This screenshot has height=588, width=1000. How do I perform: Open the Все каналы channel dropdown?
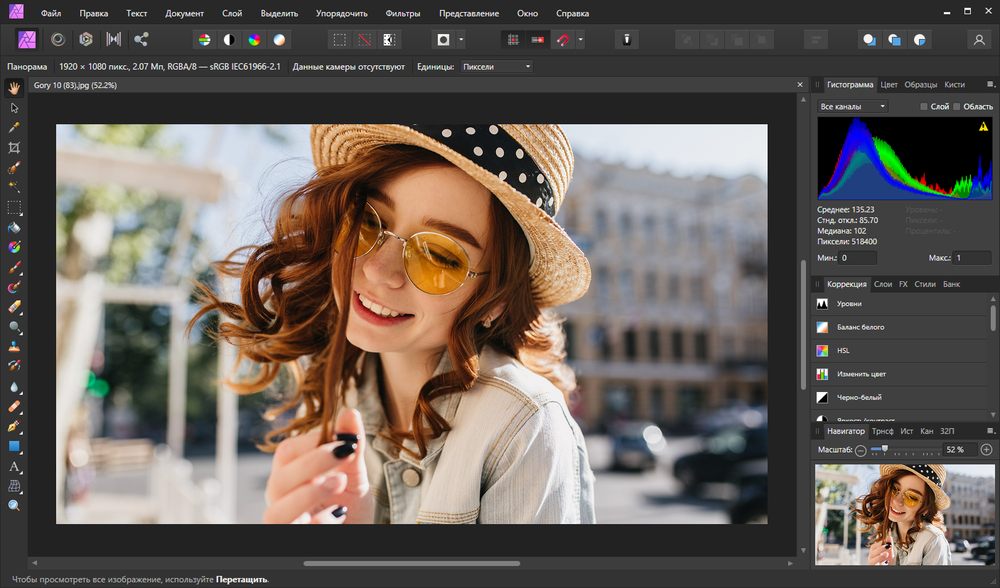pyautogui.click(x=853, y=106)
